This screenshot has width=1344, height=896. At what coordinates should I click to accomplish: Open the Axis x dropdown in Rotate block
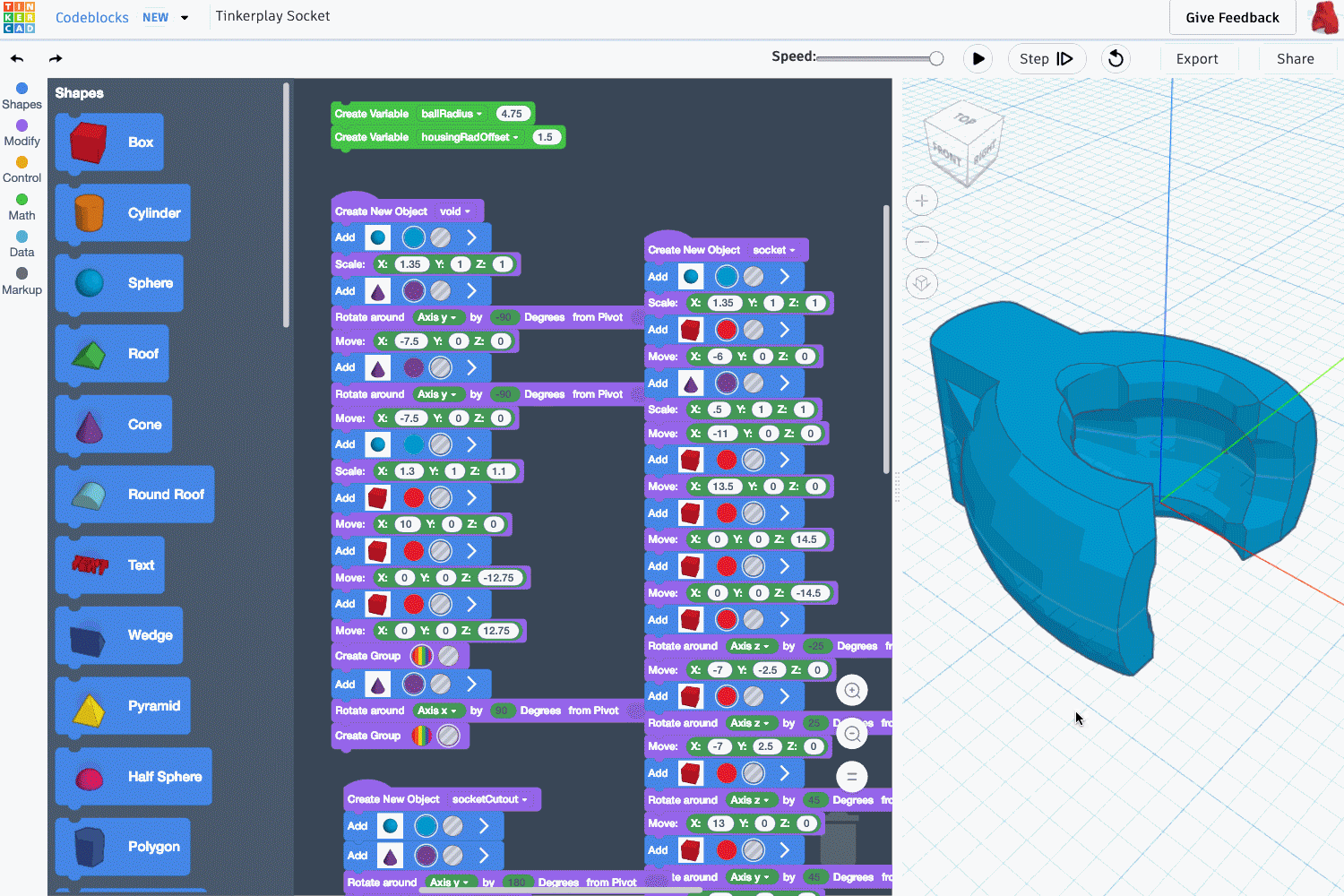coord(437,711)
